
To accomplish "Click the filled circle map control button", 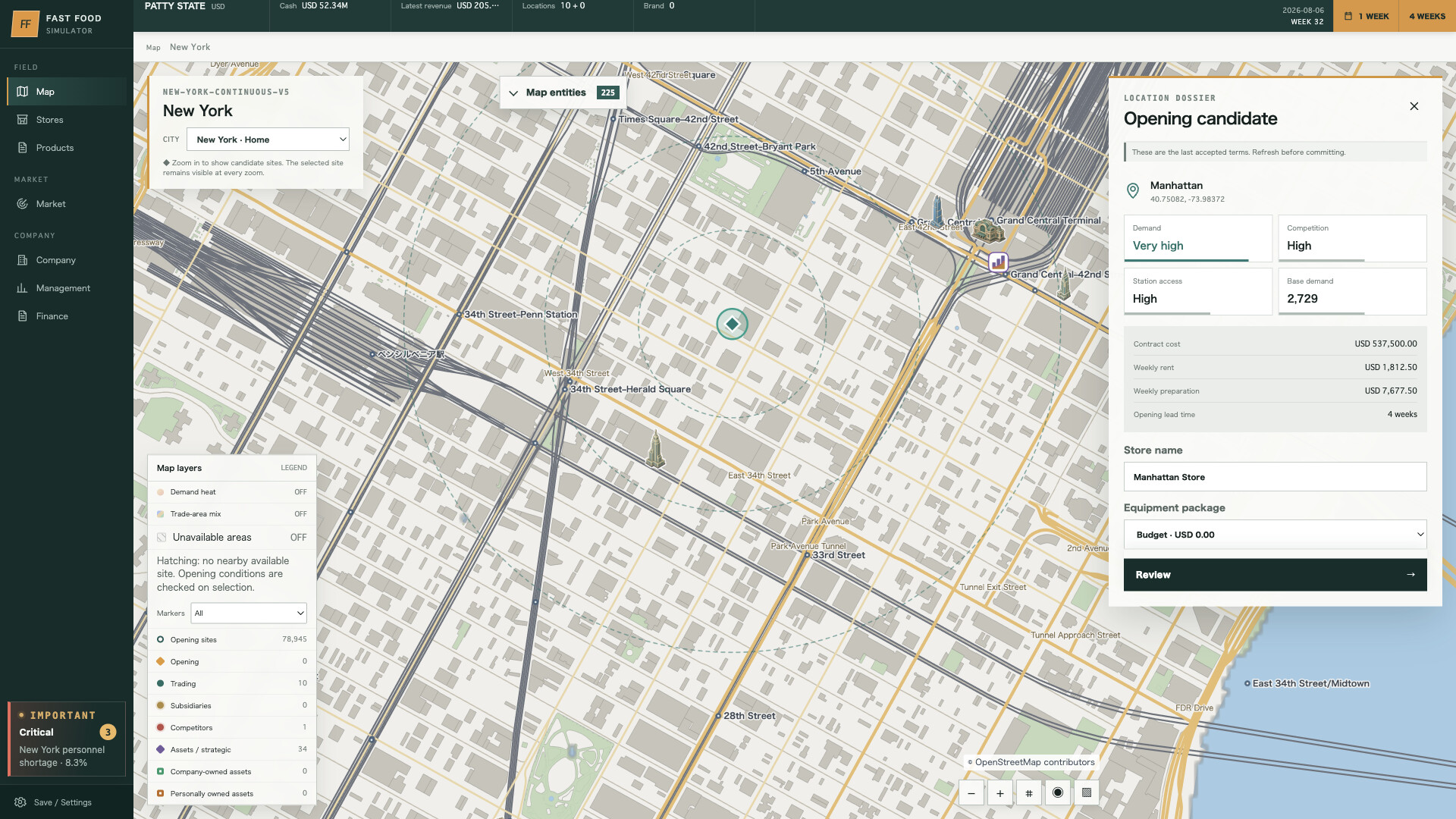I will tap(1058, 793).
